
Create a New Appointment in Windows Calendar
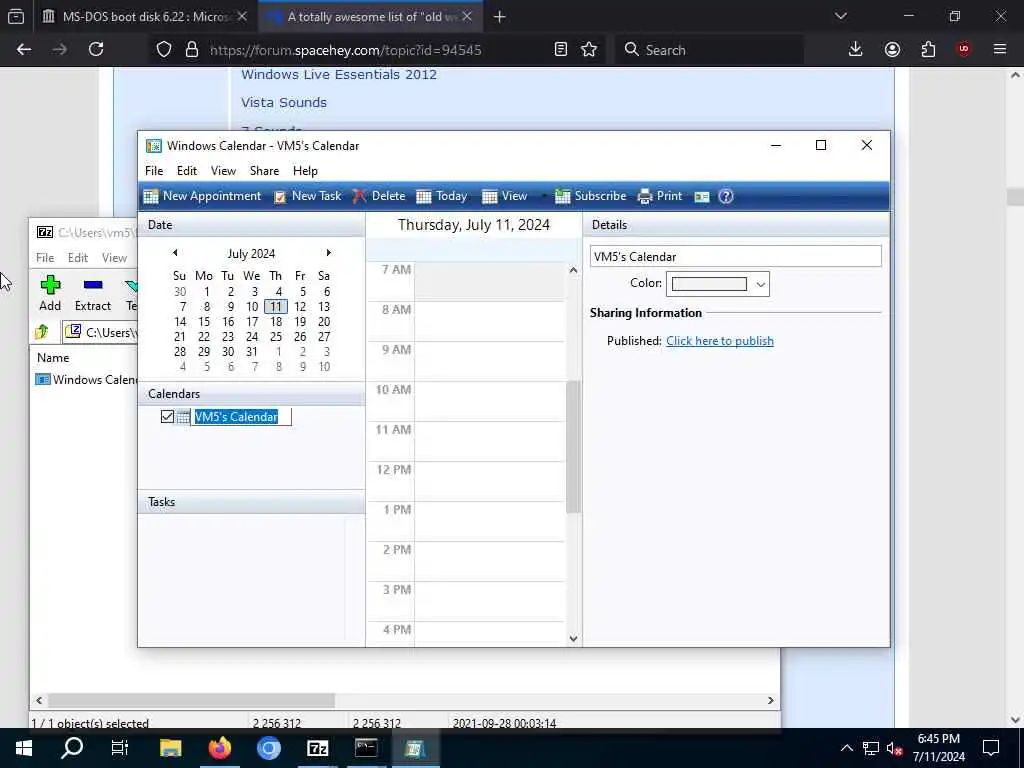202,196
